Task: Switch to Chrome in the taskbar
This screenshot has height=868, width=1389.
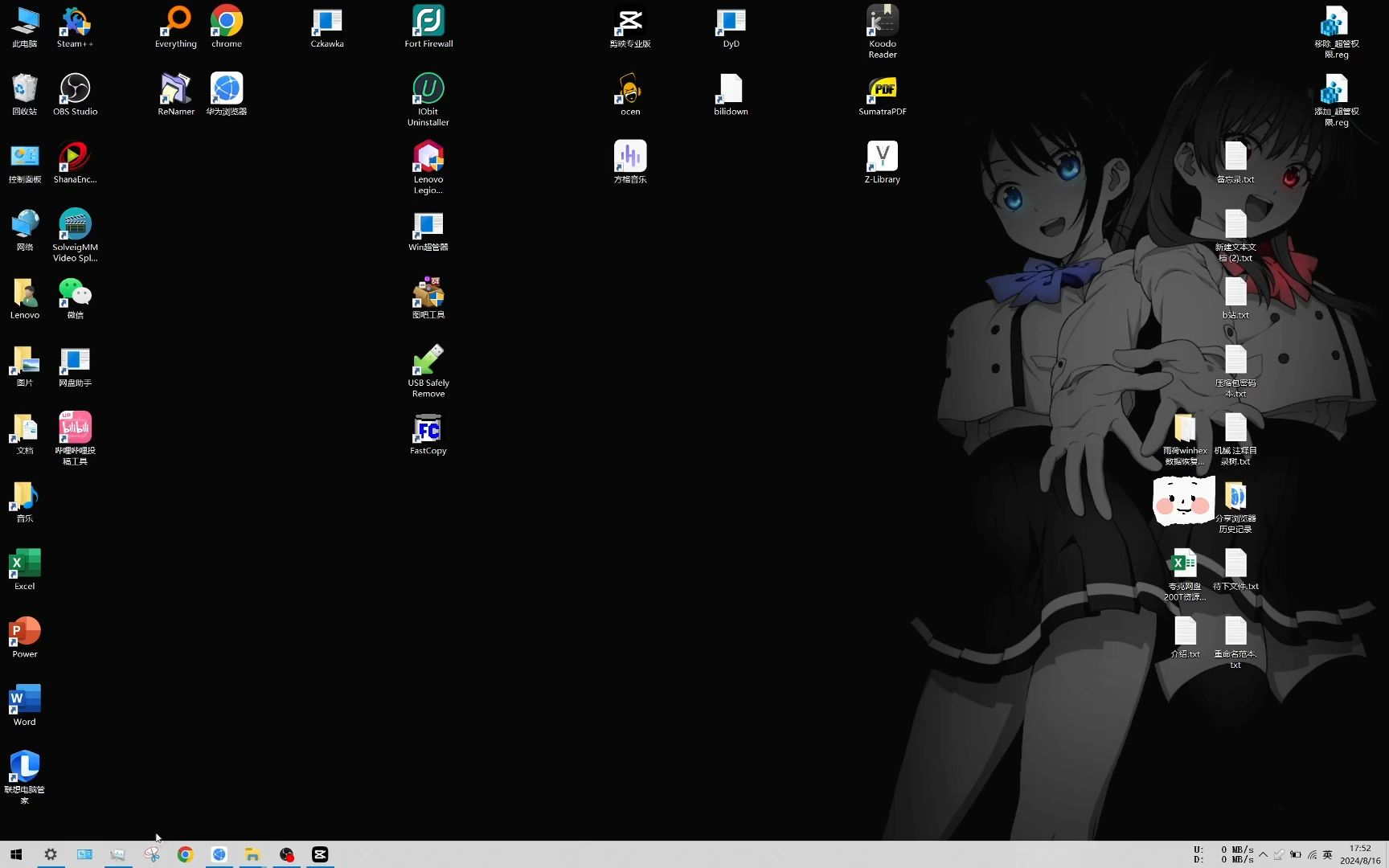Action: coord(185,854)
